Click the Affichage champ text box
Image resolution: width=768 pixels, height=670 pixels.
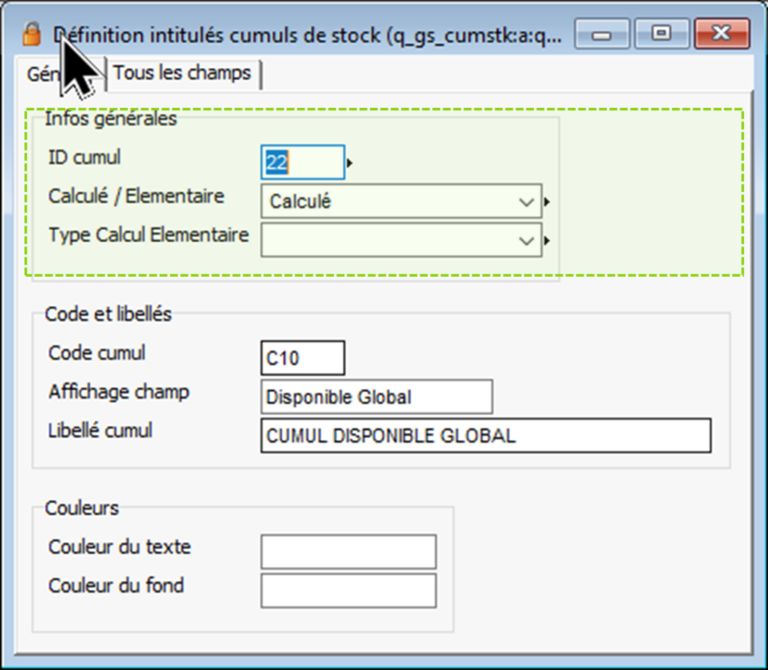[x=376, y=396]
